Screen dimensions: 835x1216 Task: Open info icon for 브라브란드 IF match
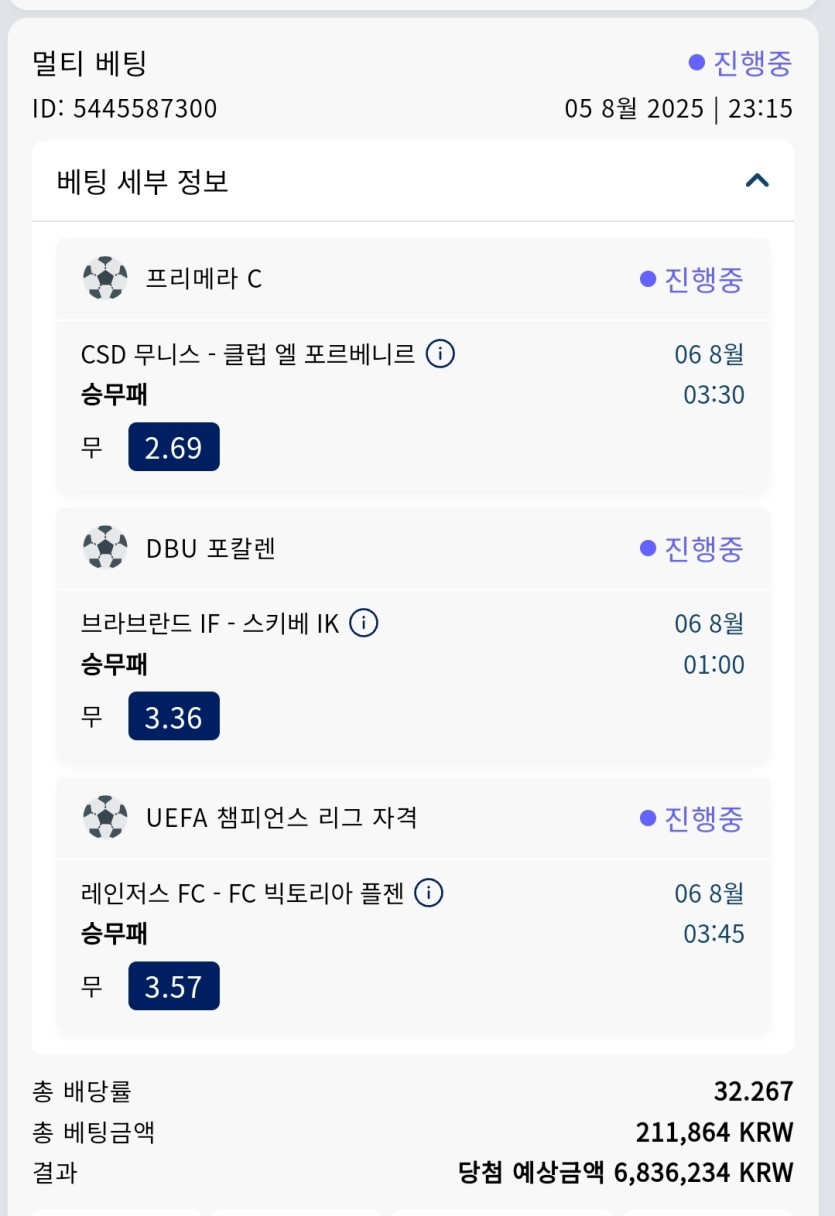click(364, 624)
